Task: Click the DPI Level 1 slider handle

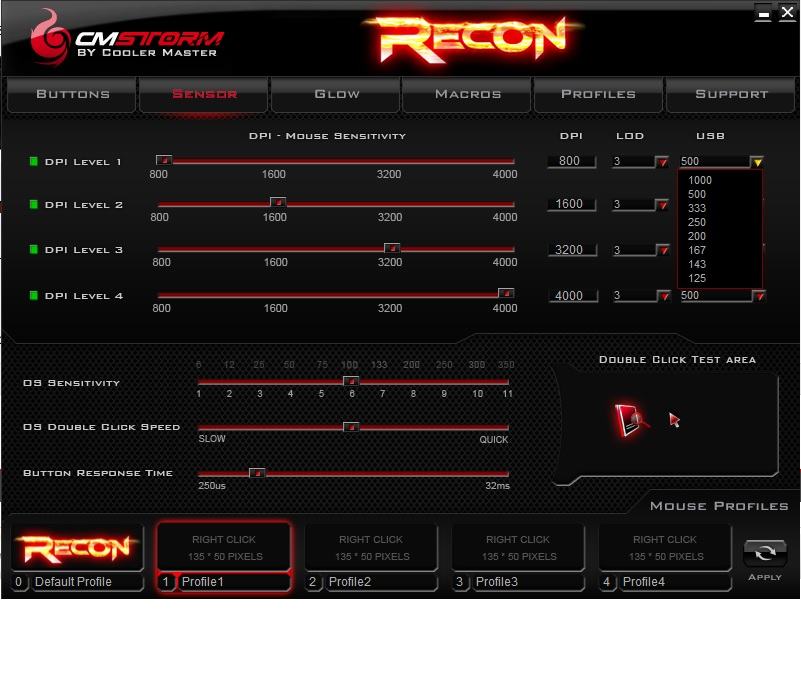Action: 164,160
